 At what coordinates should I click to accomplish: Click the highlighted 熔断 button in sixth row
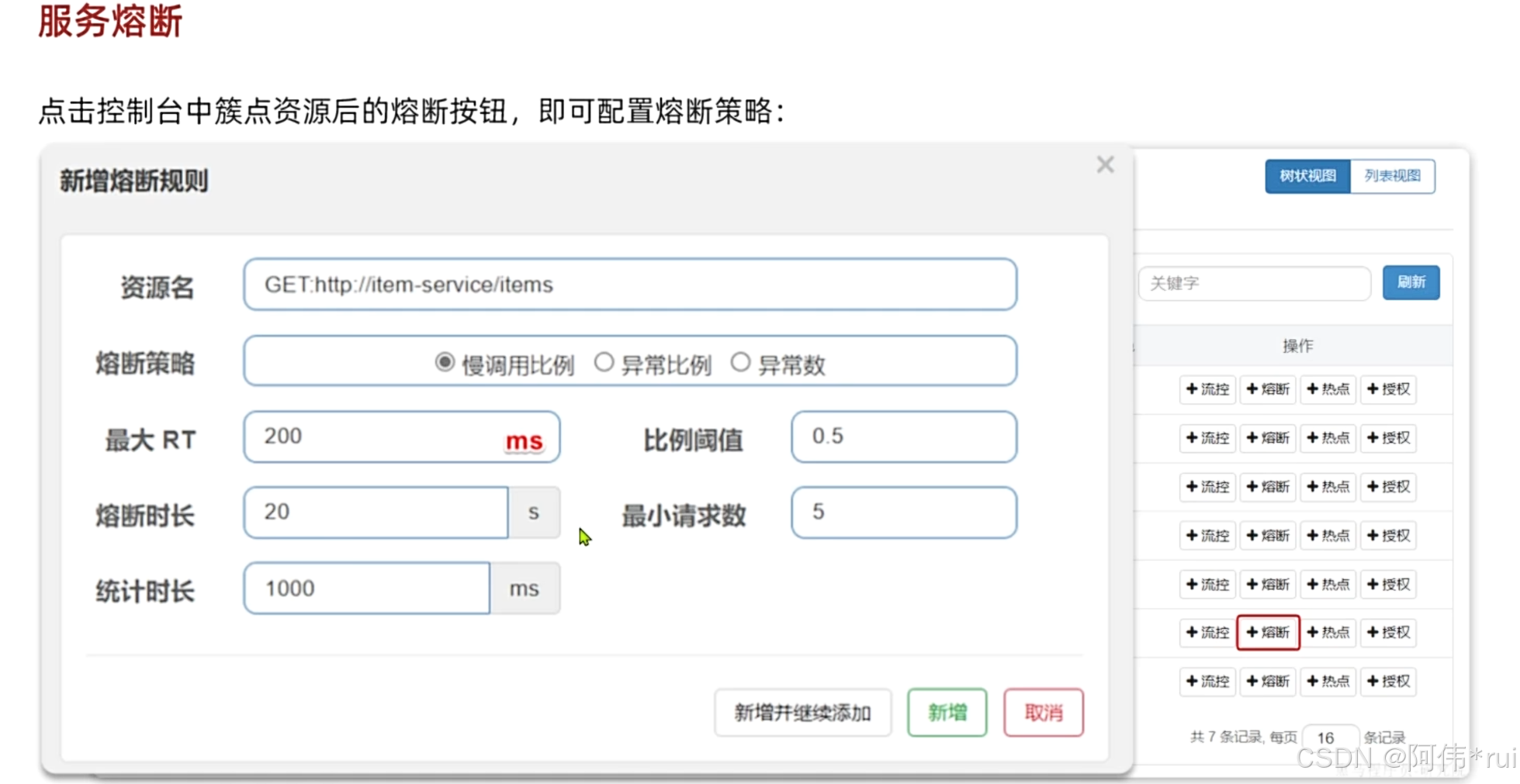click(1269, 633)
